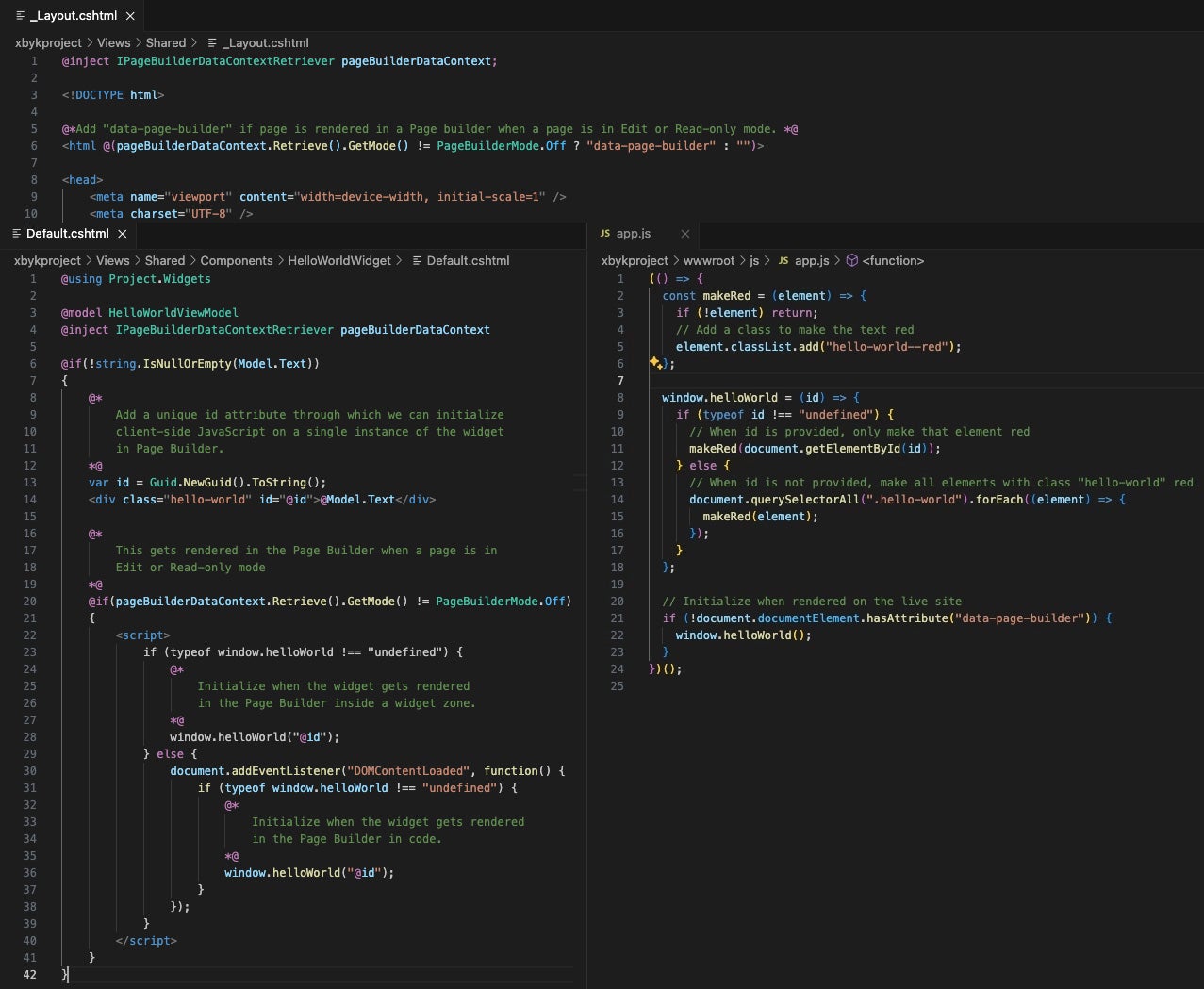This screenshot has height=989, width=1204.
Task: Place cursor on DOMContentLoaded string in Default.cshtml
Action: pyautogui.click(x=409, y=771)
